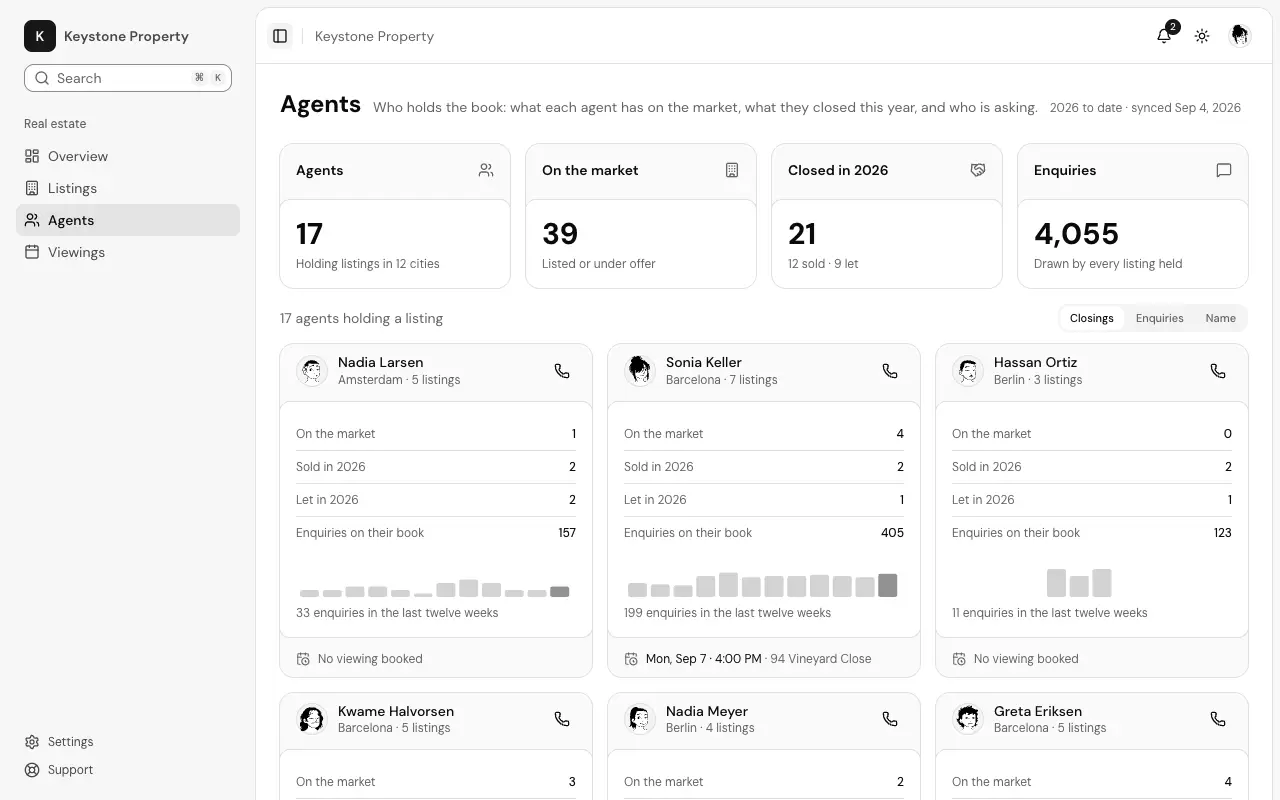Open Greta Eriksen agent name

(x=1038, y=711)
